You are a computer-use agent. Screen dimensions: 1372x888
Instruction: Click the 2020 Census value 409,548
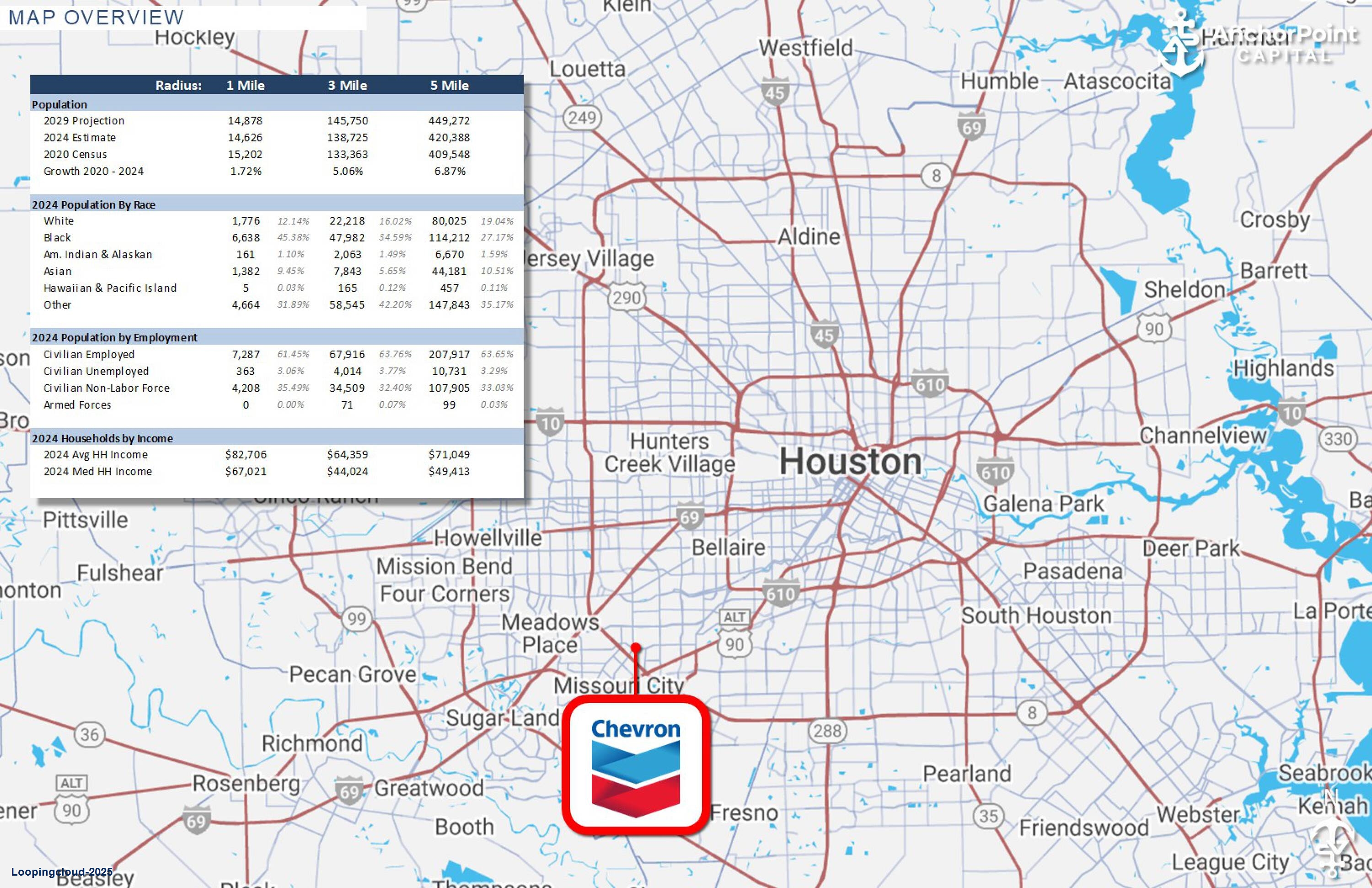click(449, 154)
